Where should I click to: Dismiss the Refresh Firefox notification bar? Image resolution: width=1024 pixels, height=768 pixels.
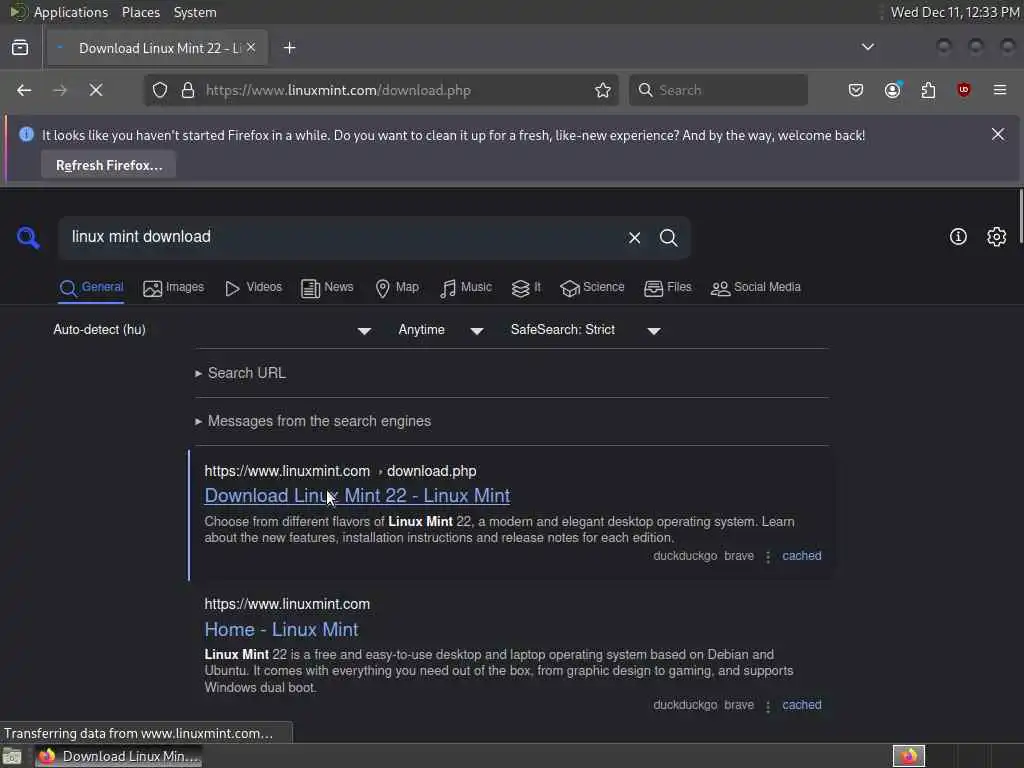[x=998, y=134]
